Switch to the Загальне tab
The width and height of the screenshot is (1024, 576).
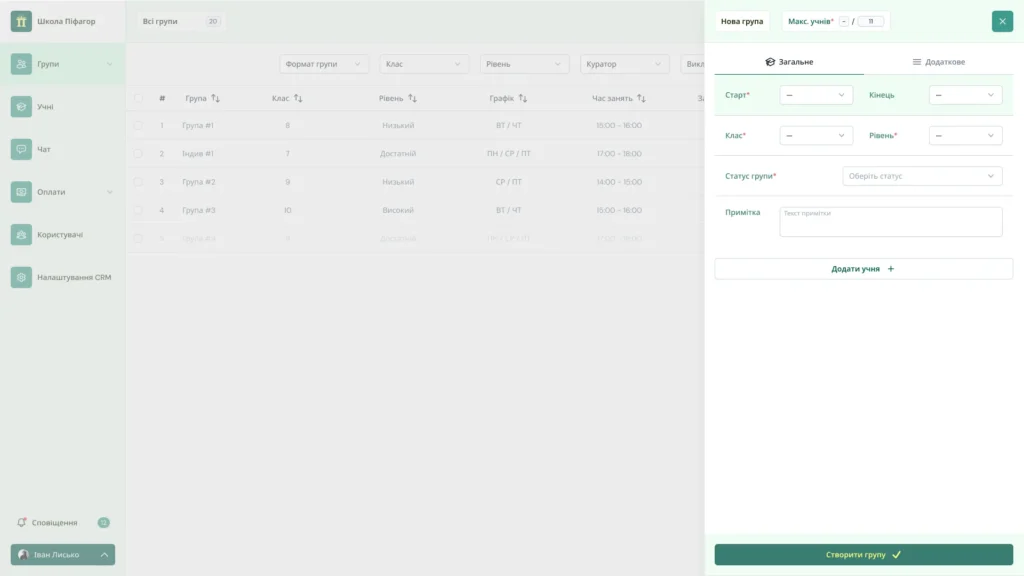point(789,62)
